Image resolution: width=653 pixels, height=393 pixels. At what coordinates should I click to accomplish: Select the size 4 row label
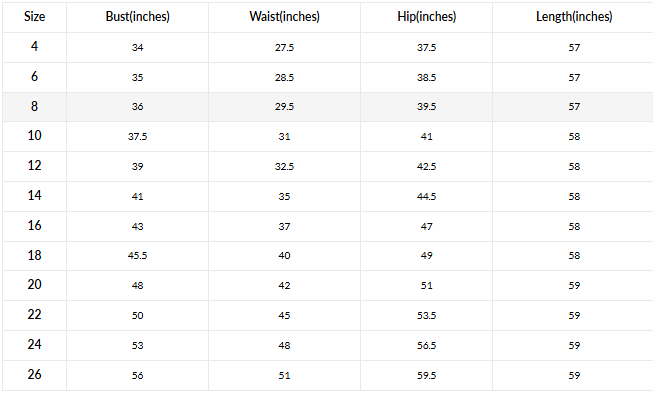click(x=34, y=46)
